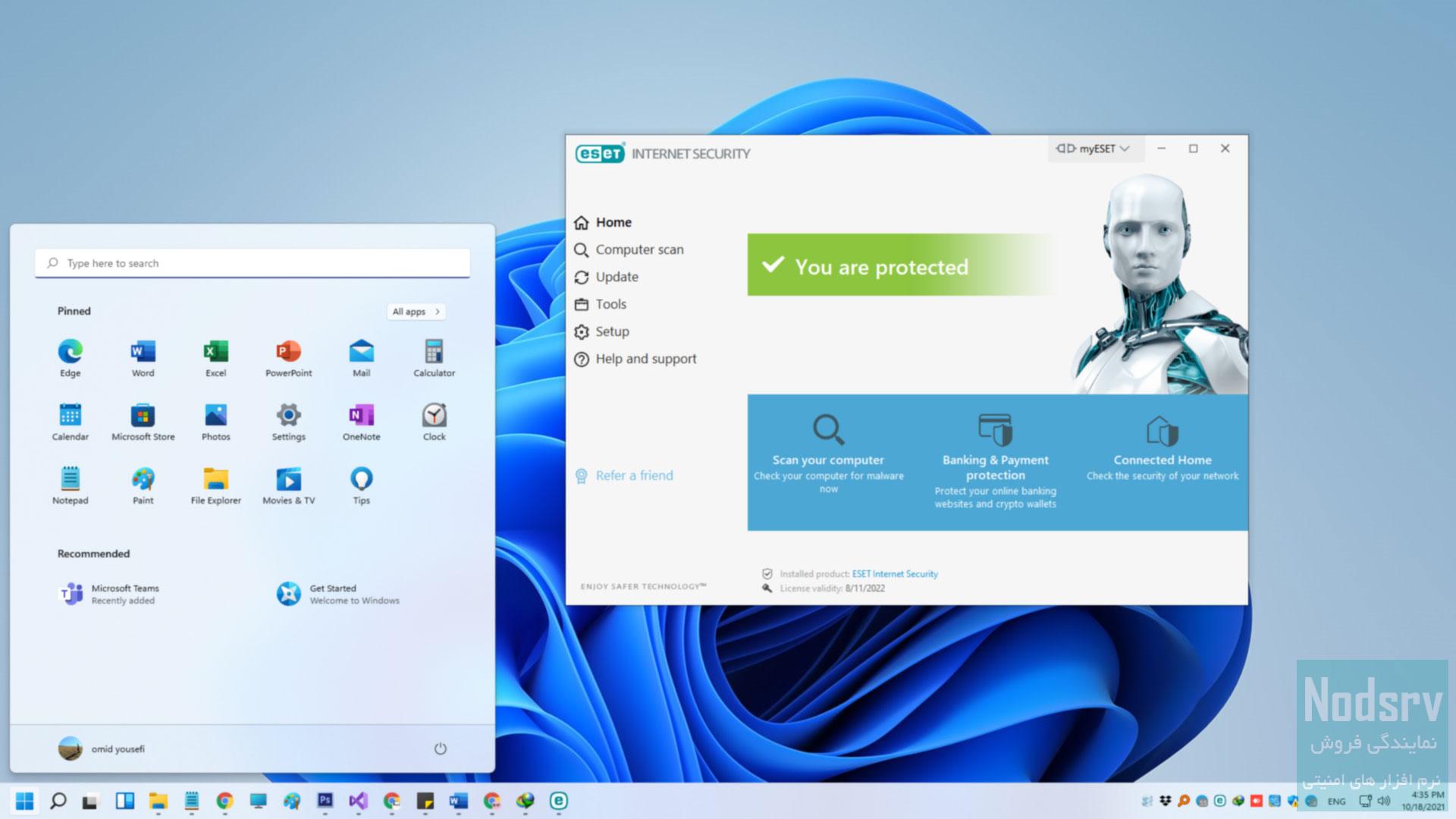
Task: Open Calendar from pinned apps
Action: (71, 422)
